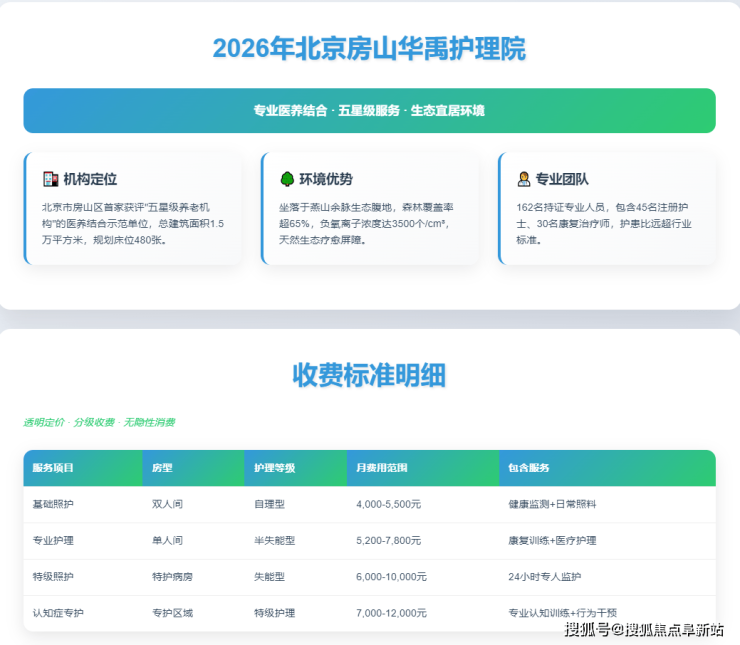Select the 专业团队 card heading
The width and height of the screenshot is (740, 645).
click(562, 179)
